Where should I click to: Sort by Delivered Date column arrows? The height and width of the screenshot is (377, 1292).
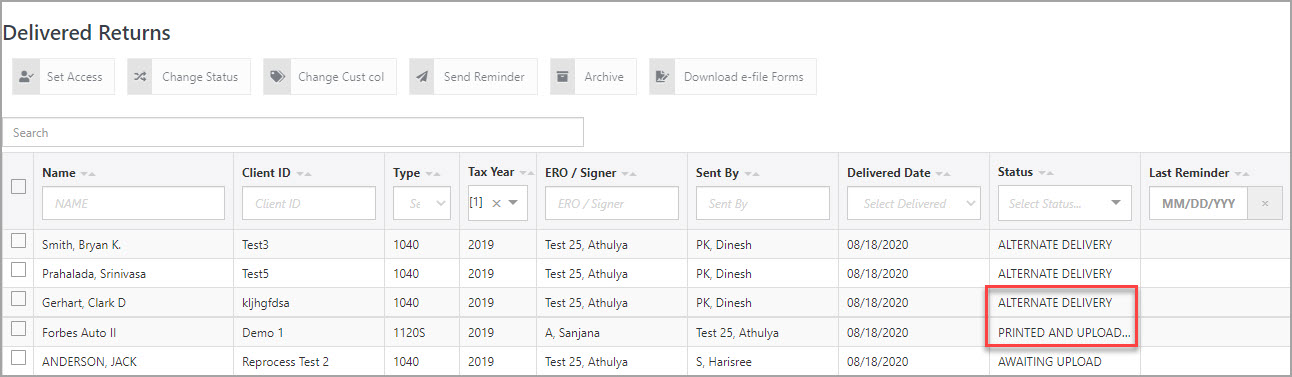click(943, 174)
